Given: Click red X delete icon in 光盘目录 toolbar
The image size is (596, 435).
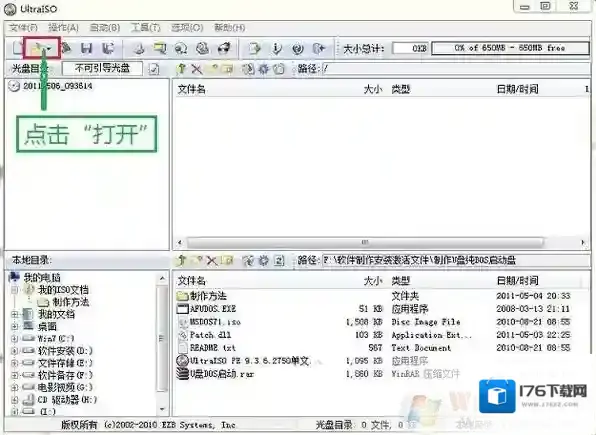Looking at the screenshot, I should (x=197, y=69).
